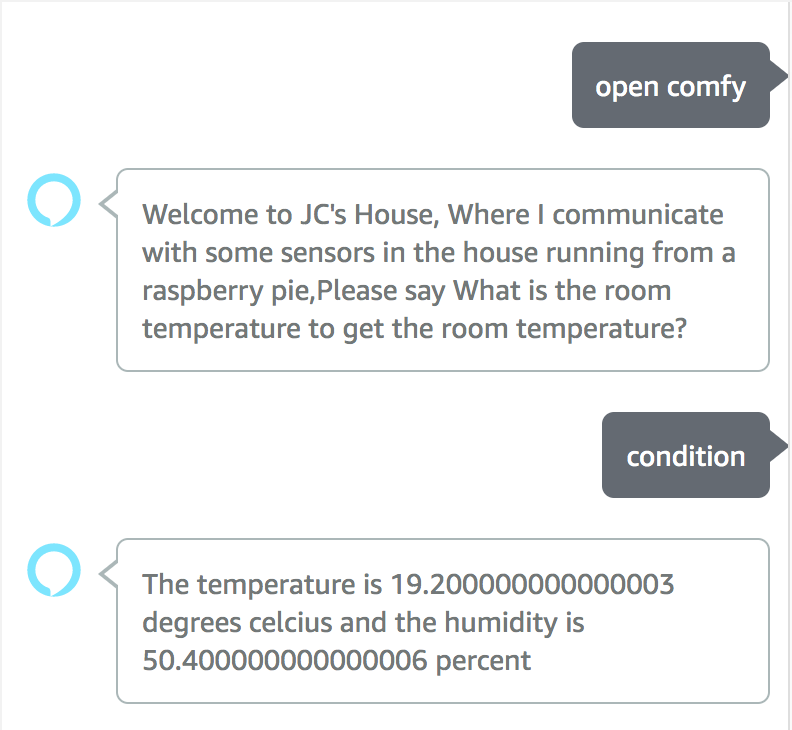Click the pointer tail of the welcome response bubble

(x=109, y=204)
